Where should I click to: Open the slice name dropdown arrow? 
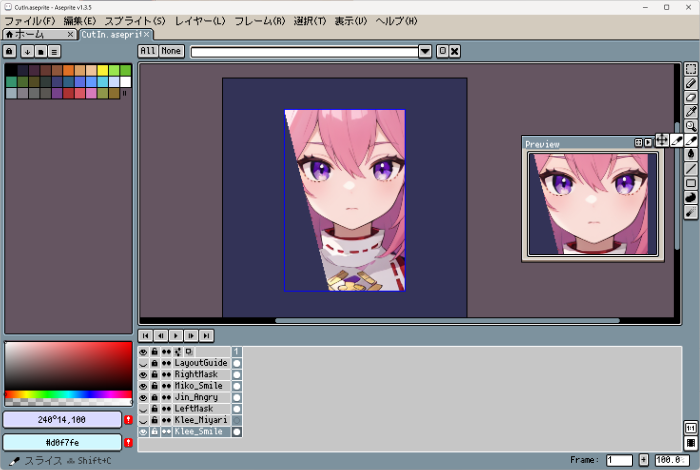pos(425,51)
